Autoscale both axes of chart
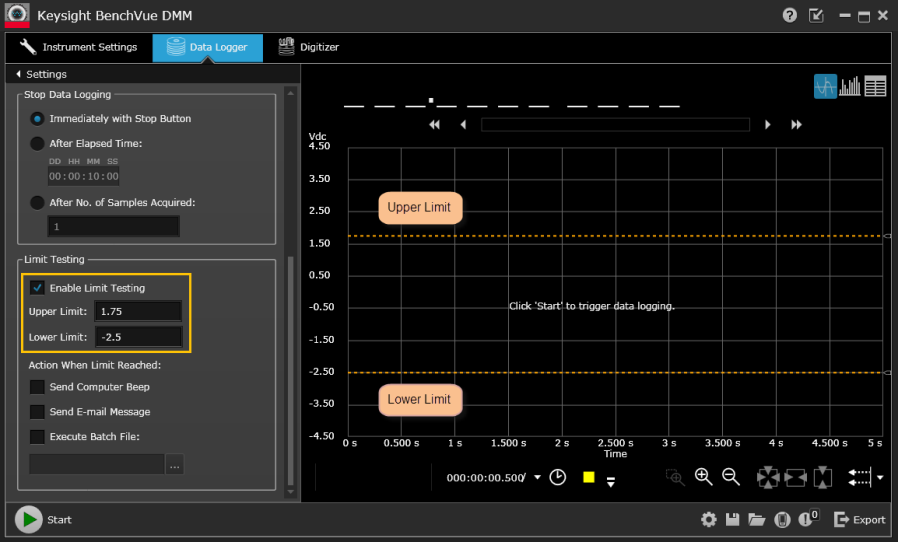 point(768,477)
